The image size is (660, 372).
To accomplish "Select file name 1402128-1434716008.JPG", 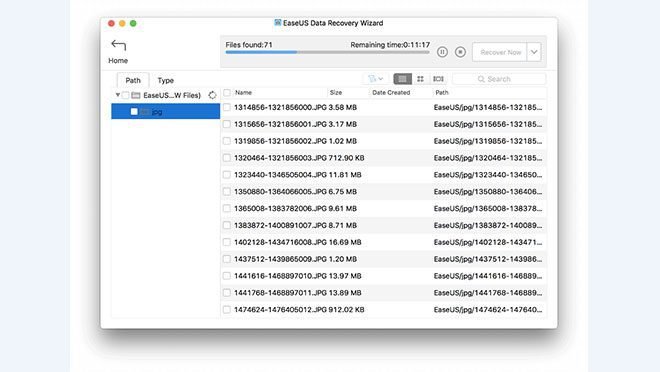I will 280,242.
